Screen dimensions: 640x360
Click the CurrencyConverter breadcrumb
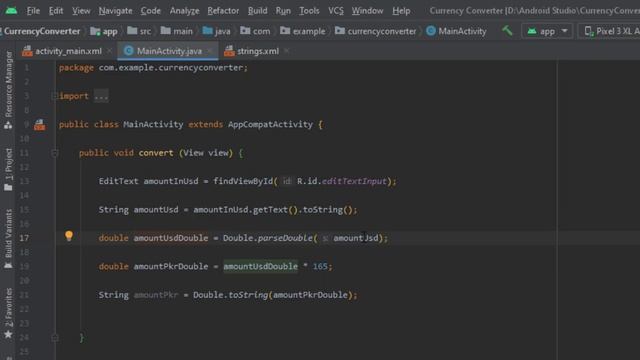point(42,31)
